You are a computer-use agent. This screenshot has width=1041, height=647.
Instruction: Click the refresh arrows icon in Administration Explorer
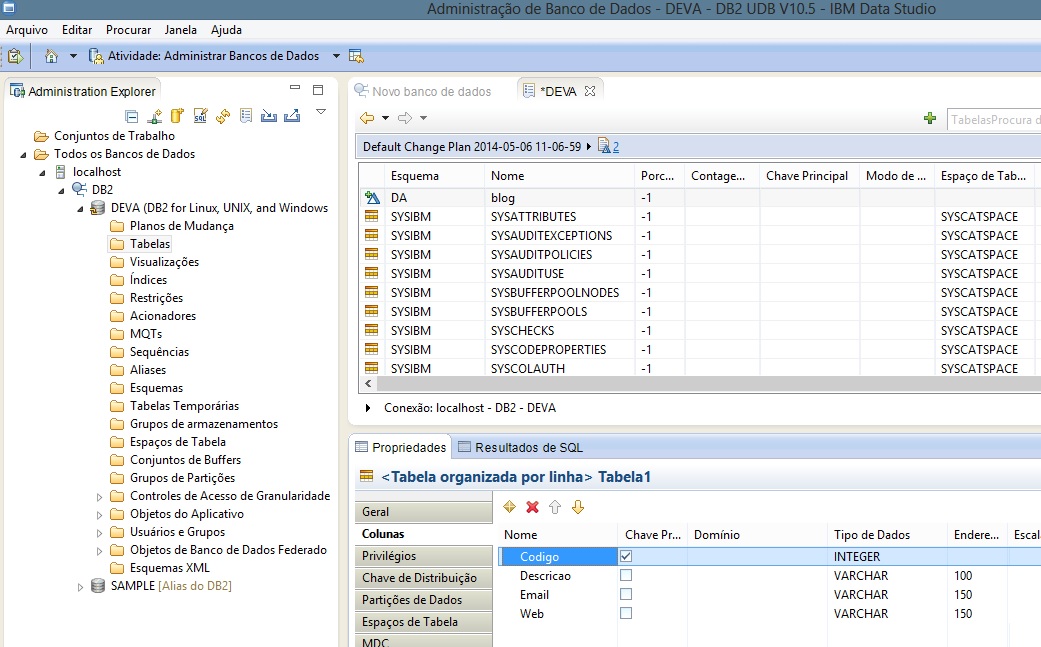[x=223, y=116]
